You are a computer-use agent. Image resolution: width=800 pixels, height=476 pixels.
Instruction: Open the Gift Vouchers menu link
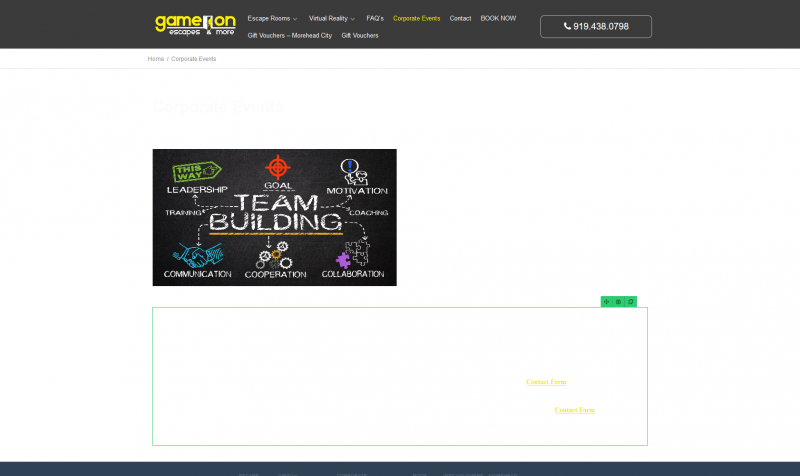pos(360,35)
